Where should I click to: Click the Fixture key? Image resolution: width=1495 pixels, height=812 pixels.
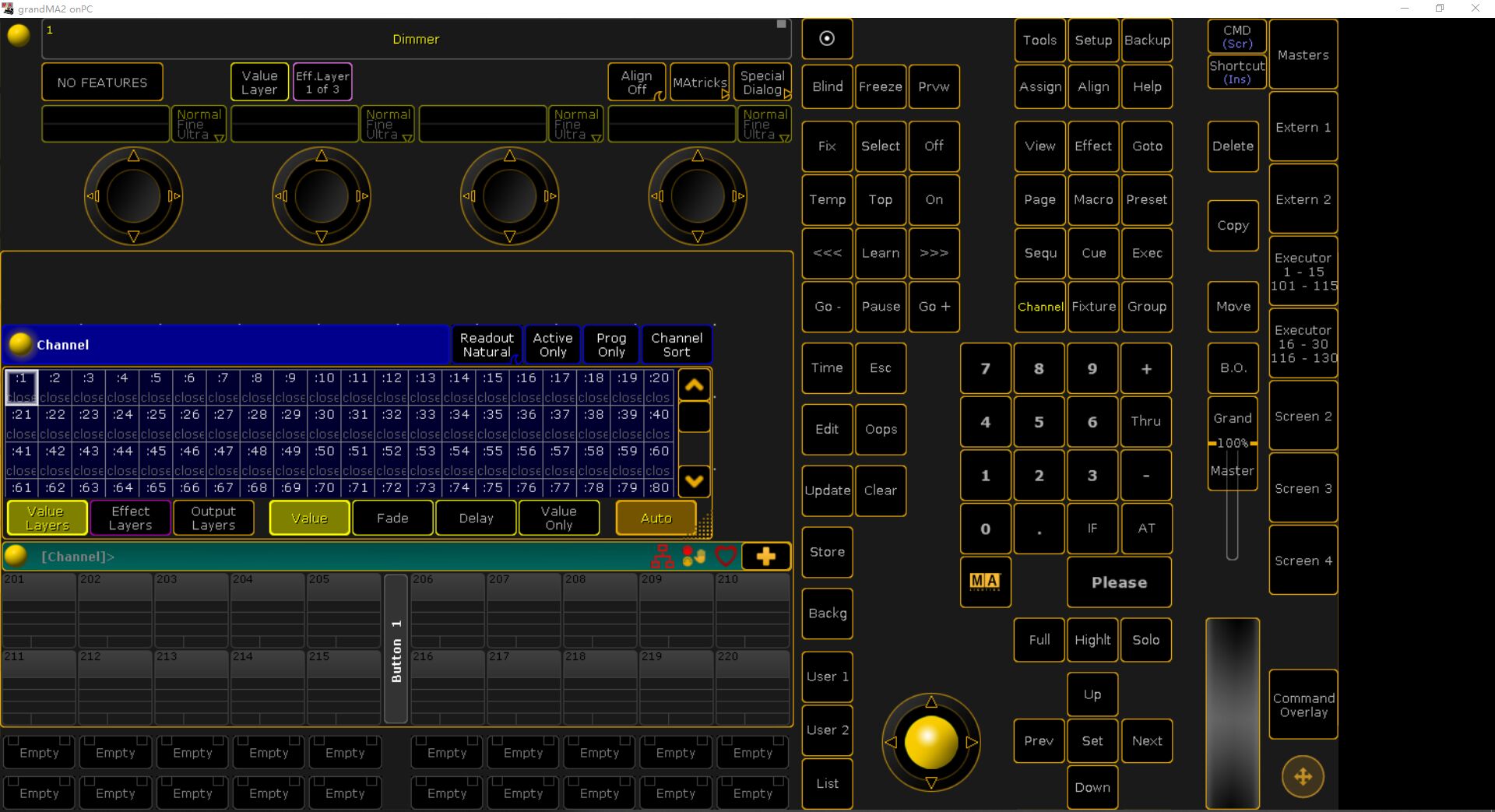pos(1093,306)
